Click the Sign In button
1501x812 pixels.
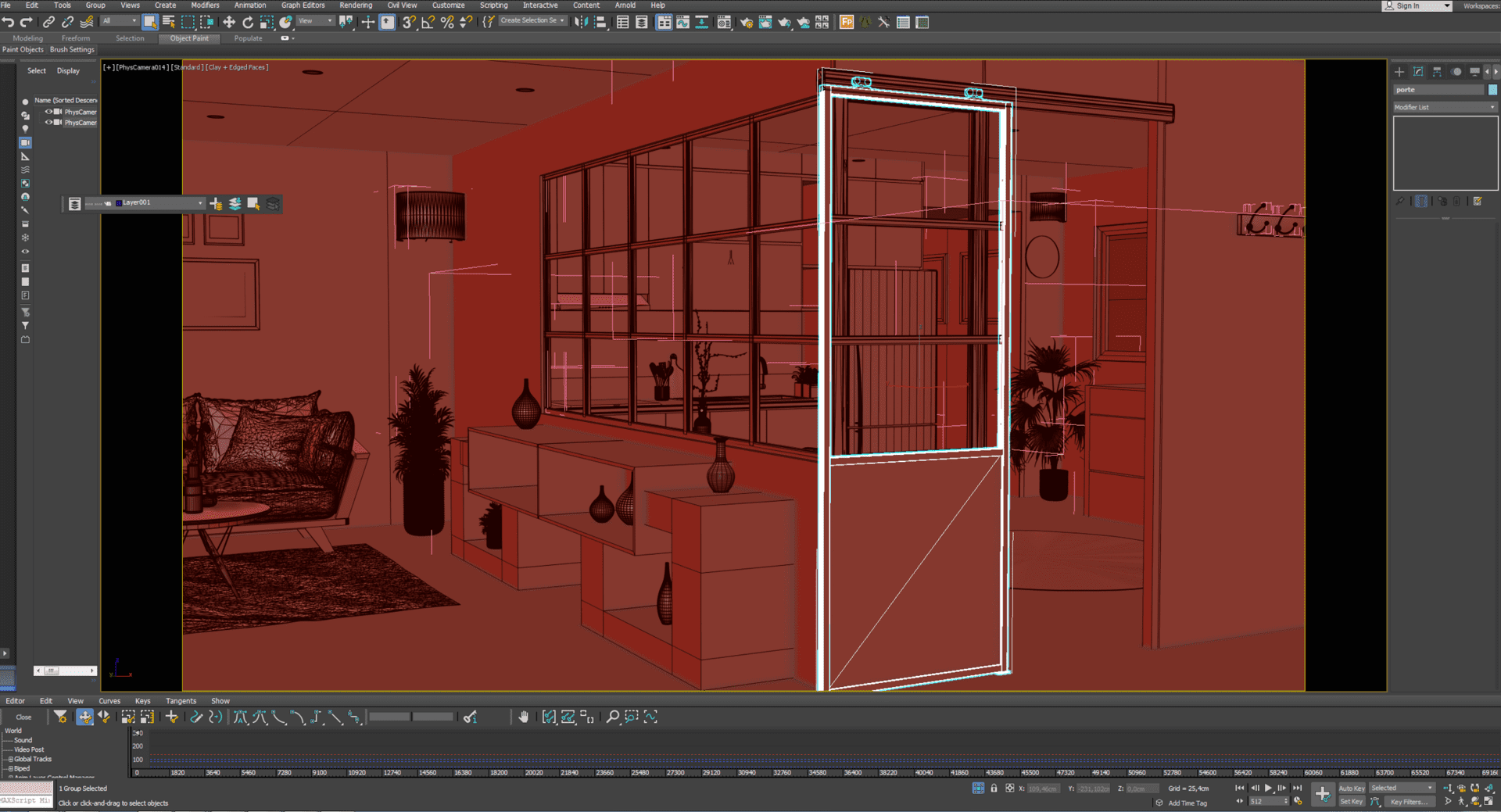pos(1408,5)
